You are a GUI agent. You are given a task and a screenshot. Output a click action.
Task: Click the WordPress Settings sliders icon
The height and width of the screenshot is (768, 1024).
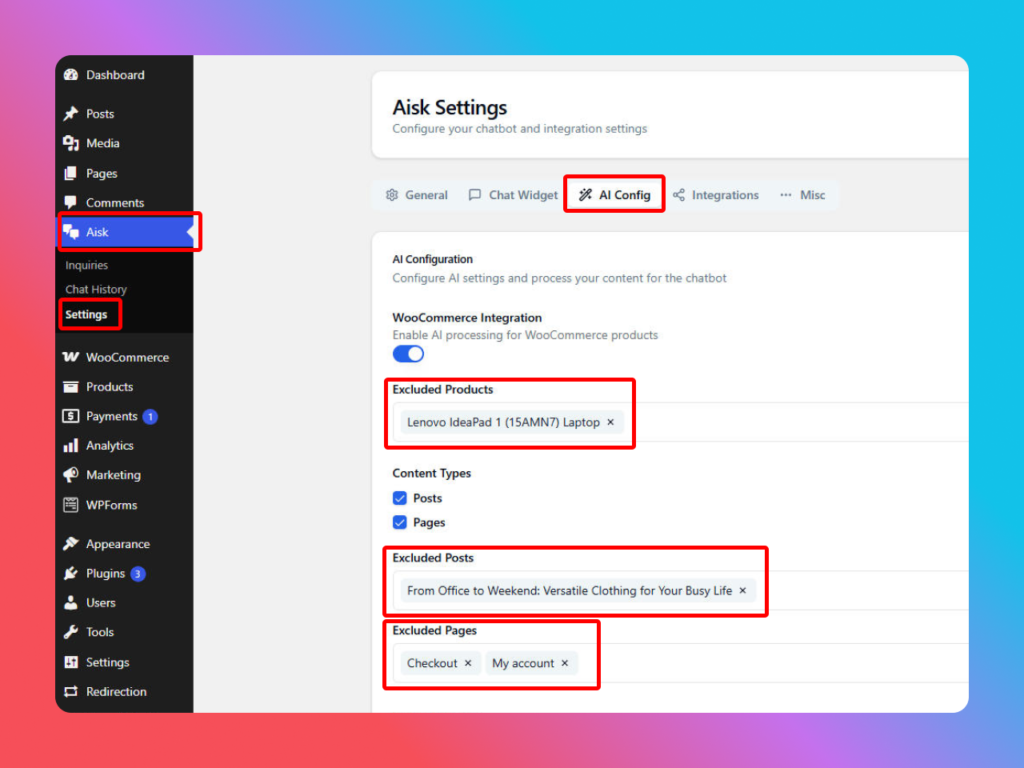pos(71,662)
